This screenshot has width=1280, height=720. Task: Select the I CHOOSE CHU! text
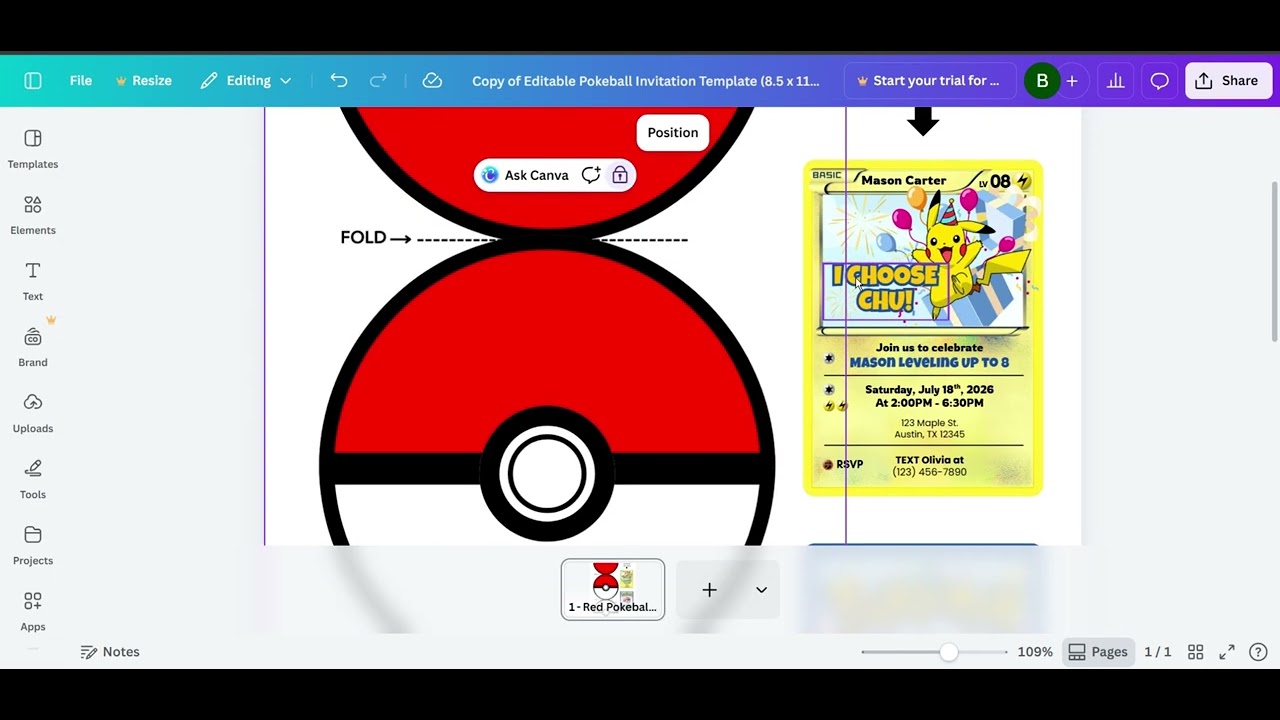(886, 288)
